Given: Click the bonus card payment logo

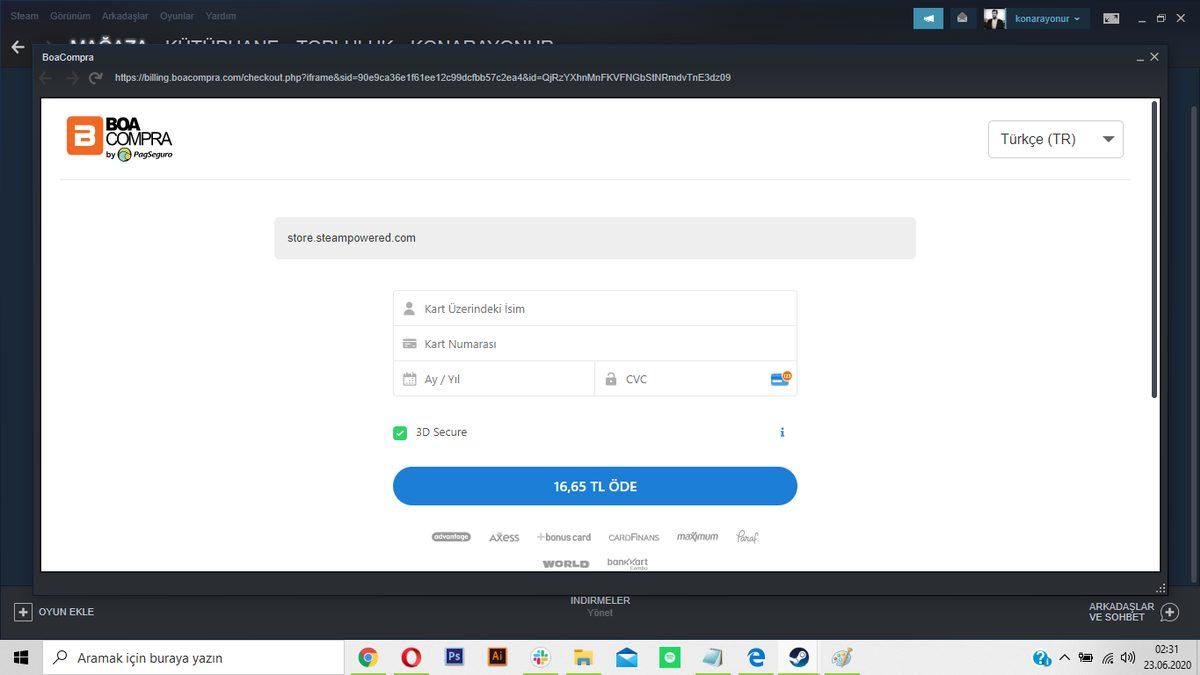Looking at the screenshot, I should (564, 537).
